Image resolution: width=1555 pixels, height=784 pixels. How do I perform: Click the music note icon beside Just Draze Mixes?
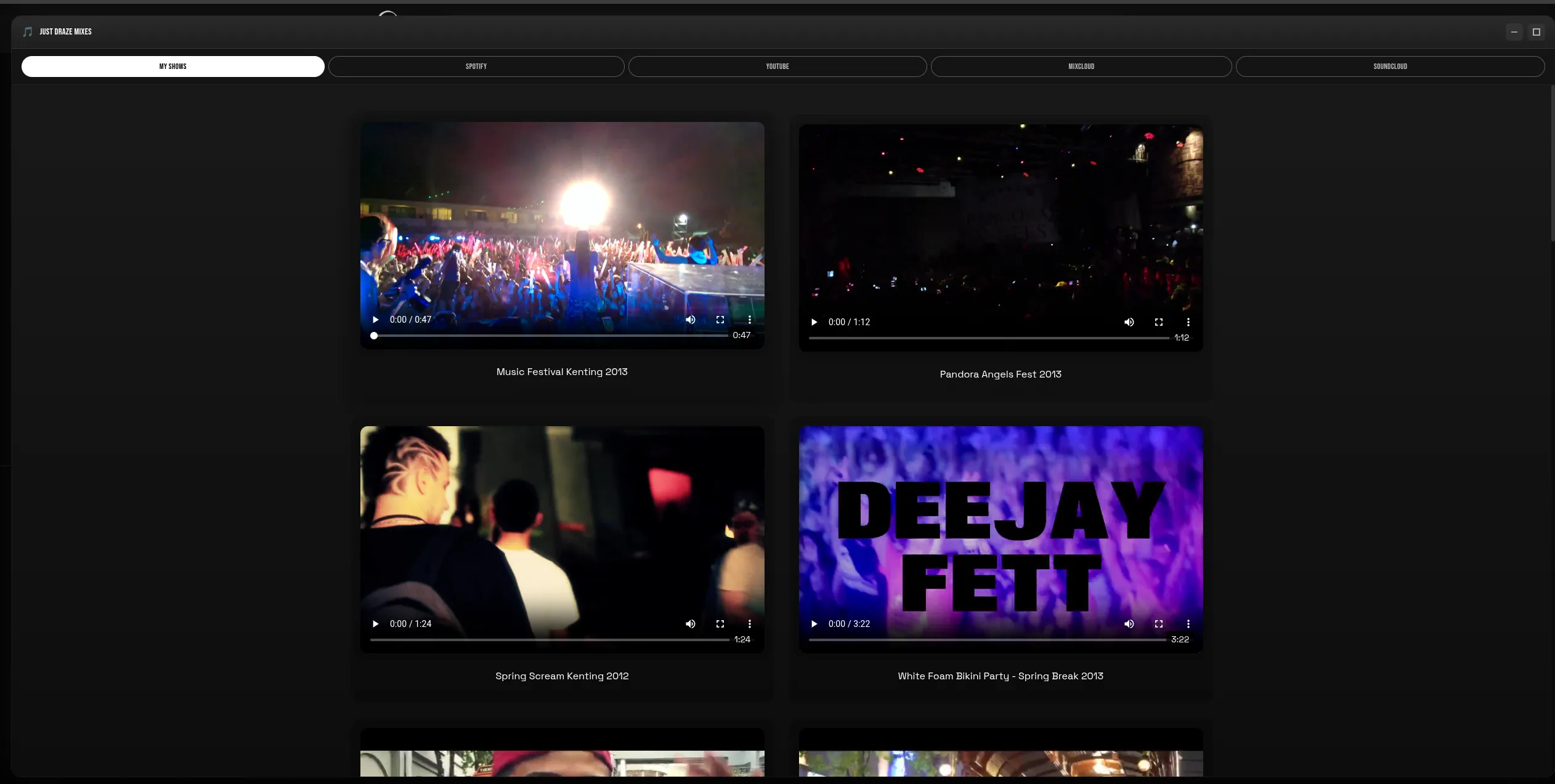click(x=28, y=31)
